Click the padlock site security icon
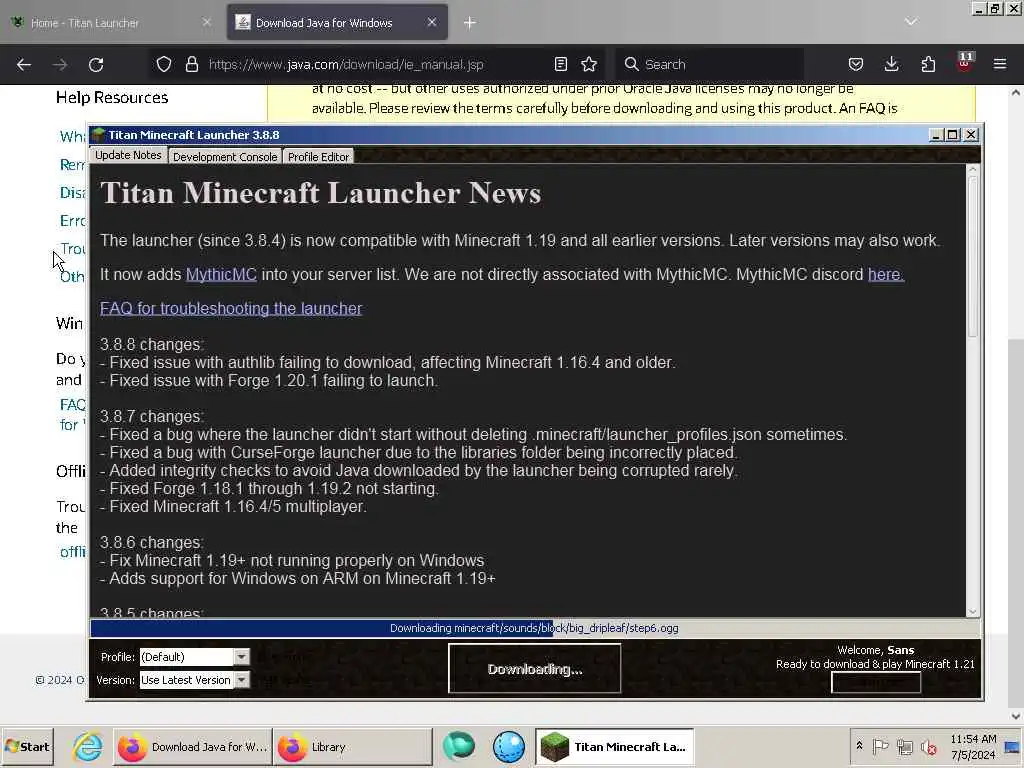Viewport: 1024px width, 768px height. pos(191,64)
